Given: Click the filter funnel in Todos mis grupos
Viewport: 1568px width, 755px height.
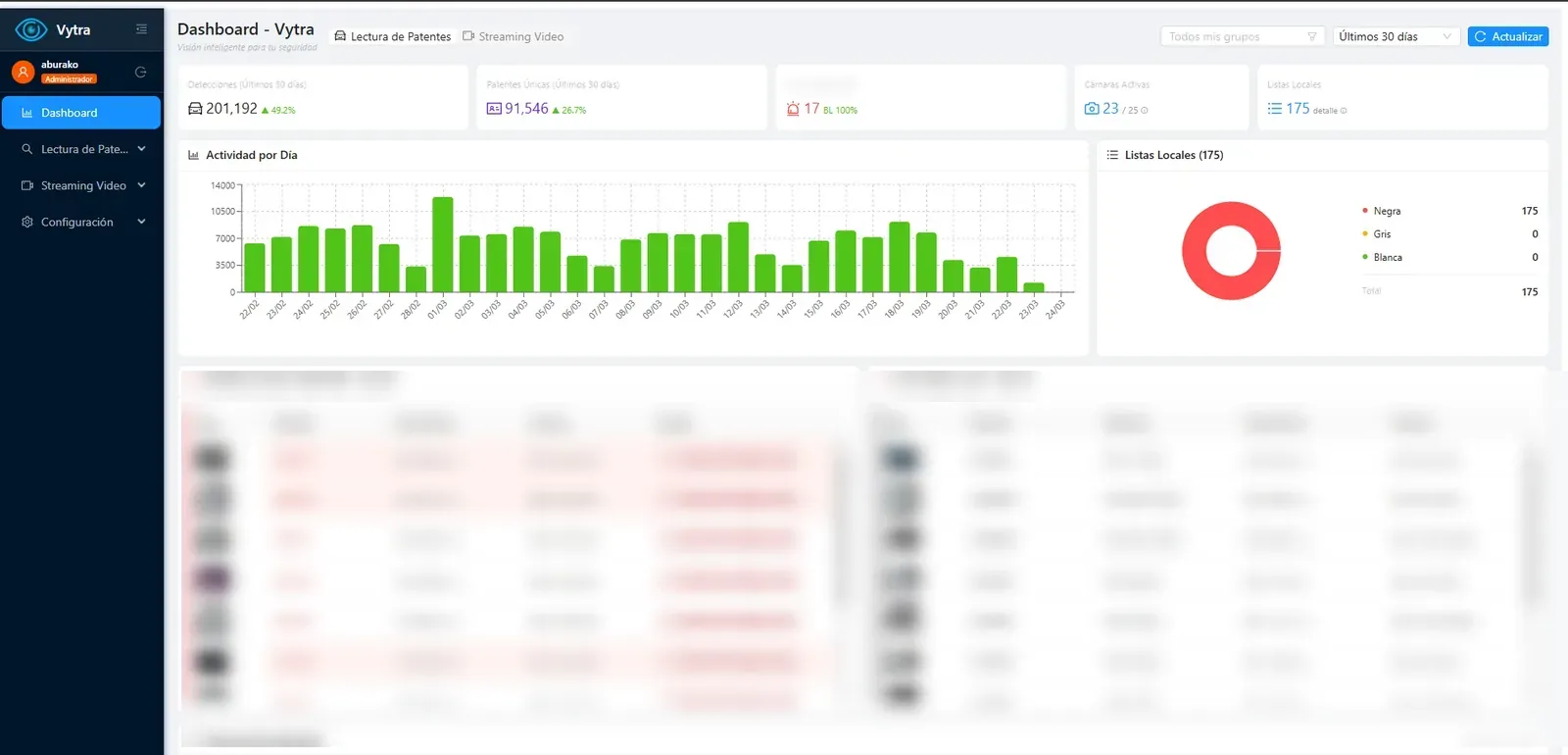Looking at the screenshot, I should point(1311,36).
